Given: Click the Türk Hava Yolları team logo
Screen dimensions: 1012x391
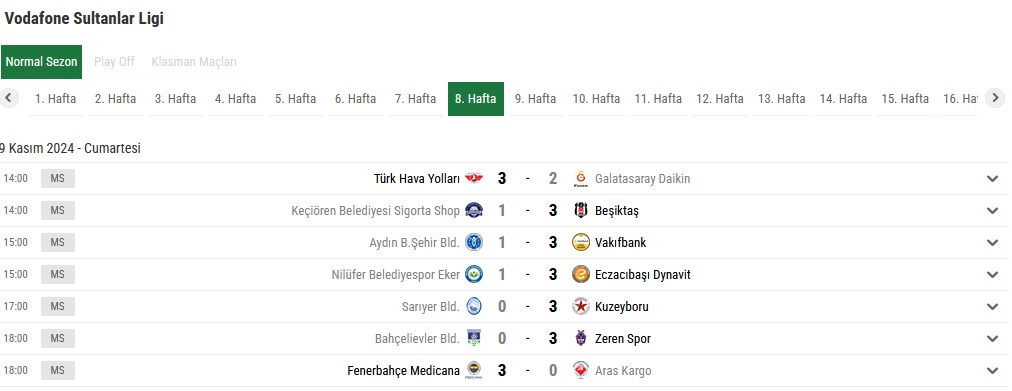Looking at the screenshot, I should point(474,178).
